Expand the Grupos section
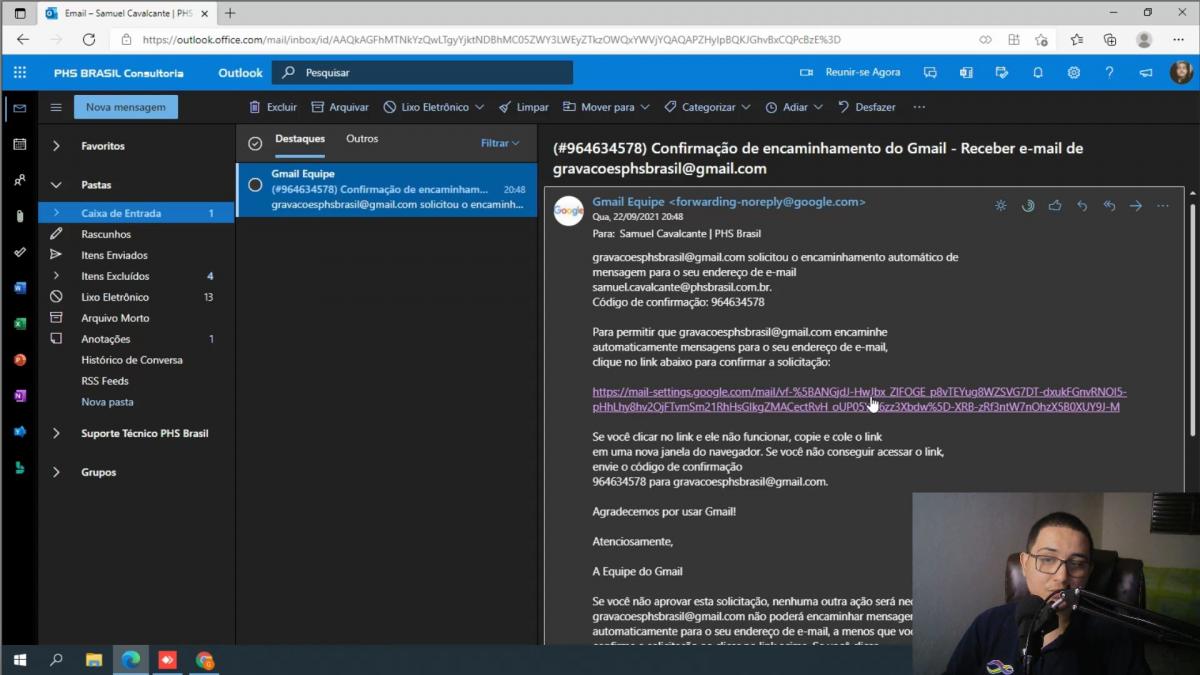Viewport: 1200px width, 675px height. 56,472
